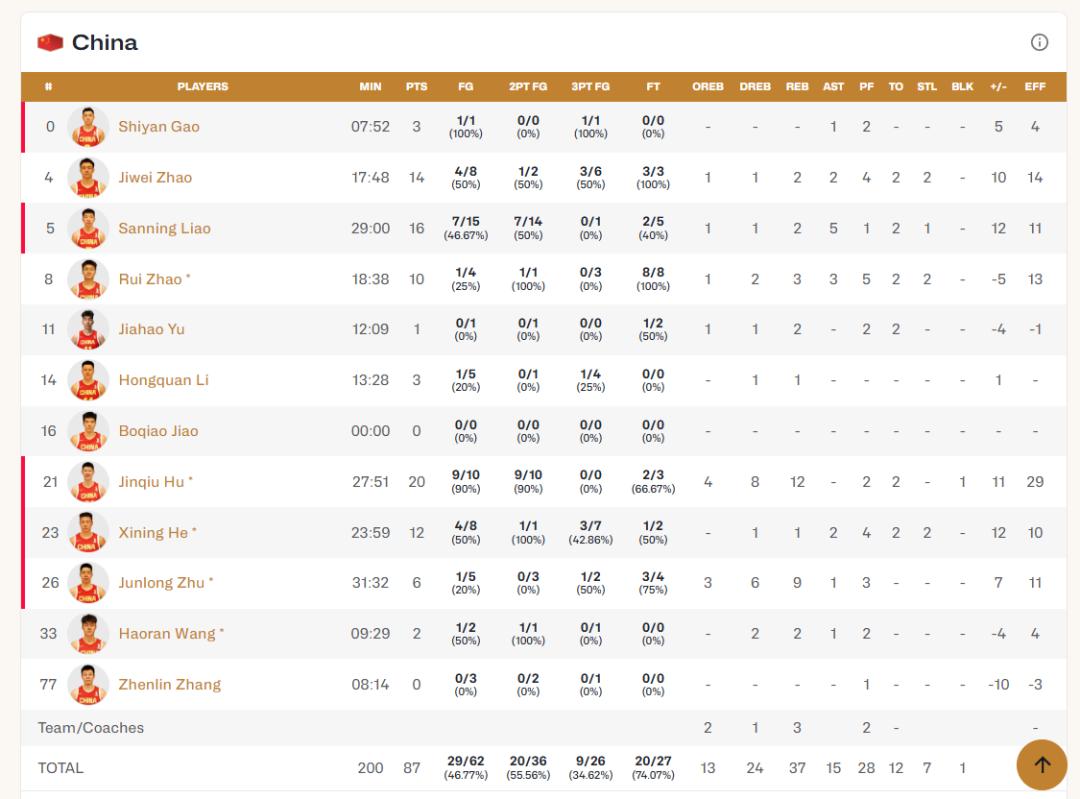
Task: Select Hongquan Li's name link
Action: pyautogui.click(x=163, y=380)
